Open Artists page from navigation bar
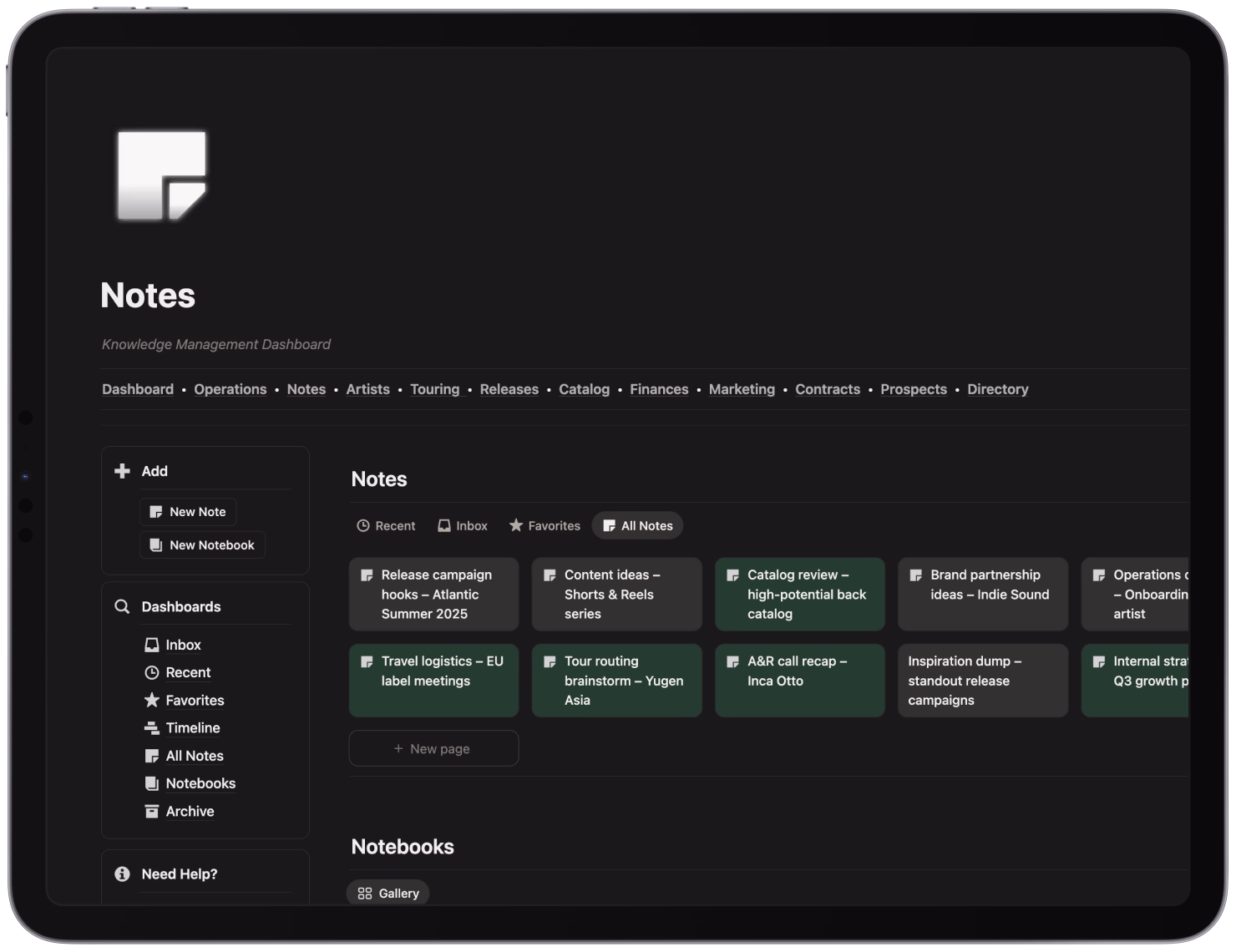The image size is (1236, 952). point(368,389)
